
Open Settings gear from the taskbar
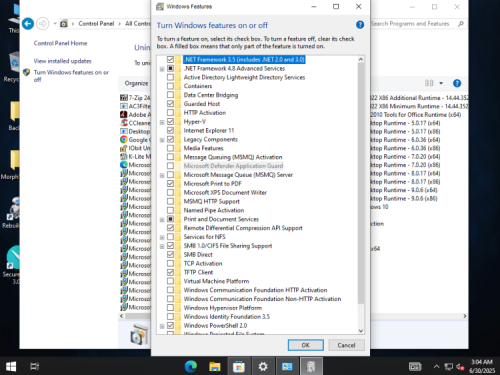click(x=263, y=367)
